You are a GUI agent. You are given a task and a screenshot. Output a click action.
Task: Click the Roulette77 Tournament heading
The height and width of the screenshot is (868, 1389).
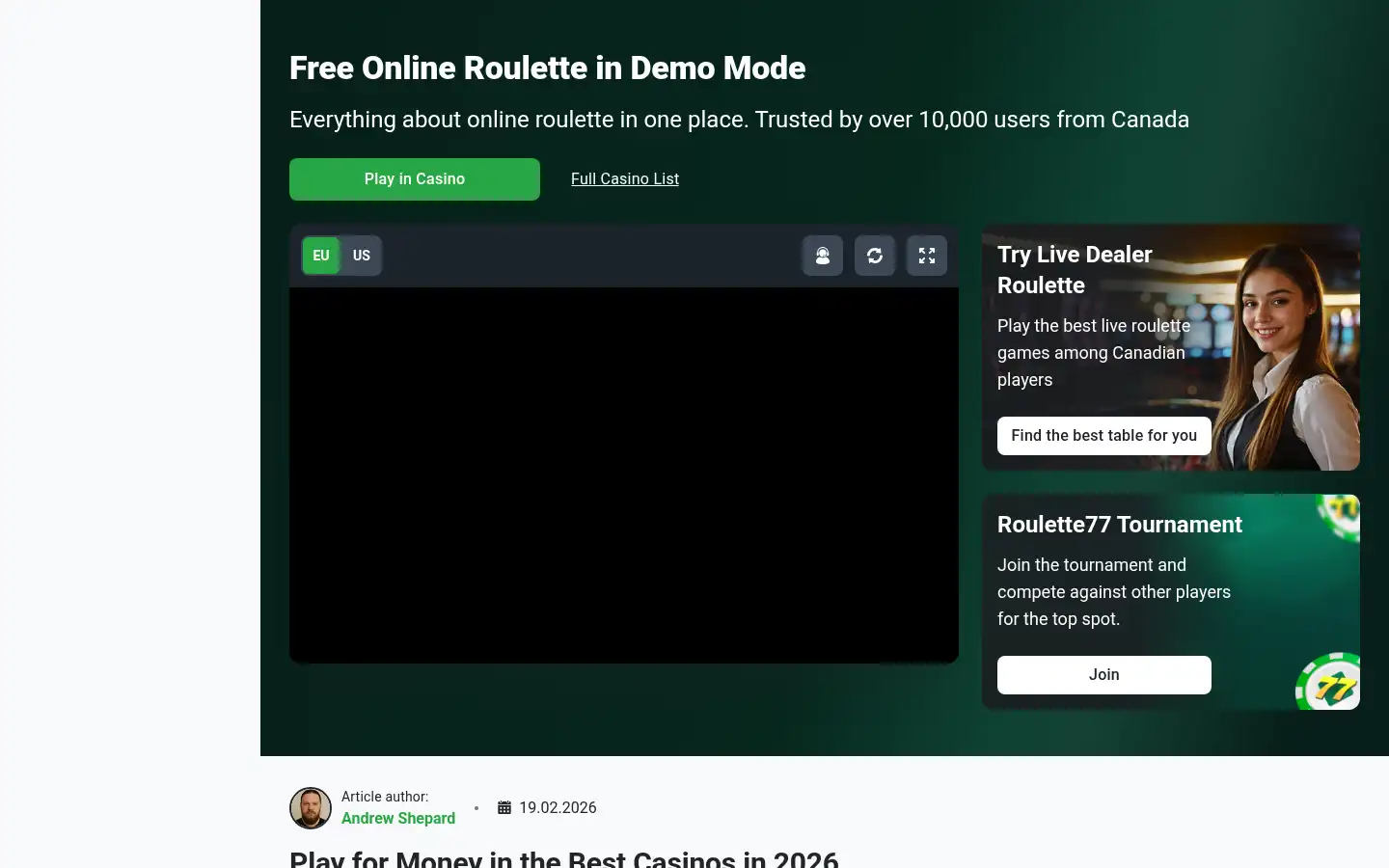[1120, 525]
